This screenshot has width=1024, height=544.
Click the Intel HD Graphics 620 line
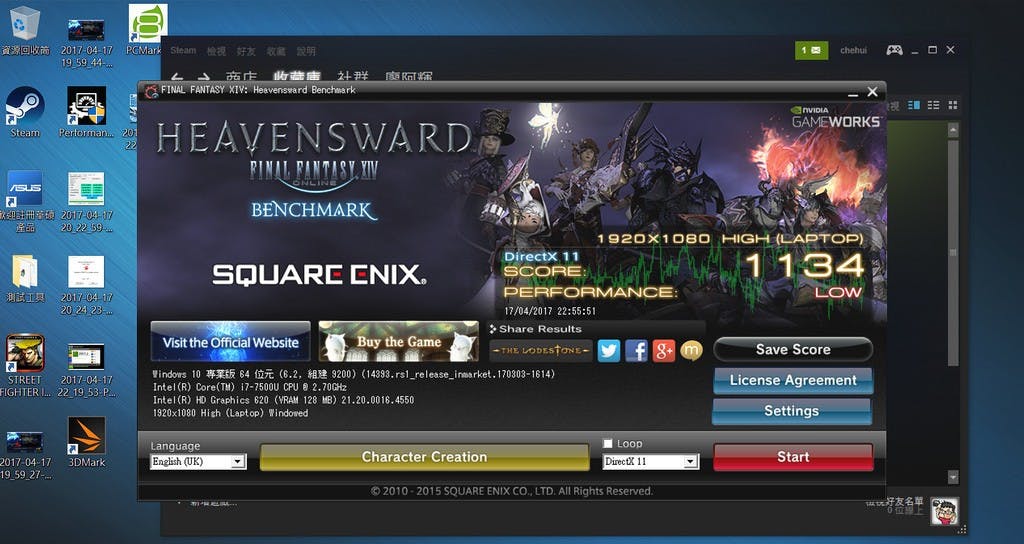283,400
